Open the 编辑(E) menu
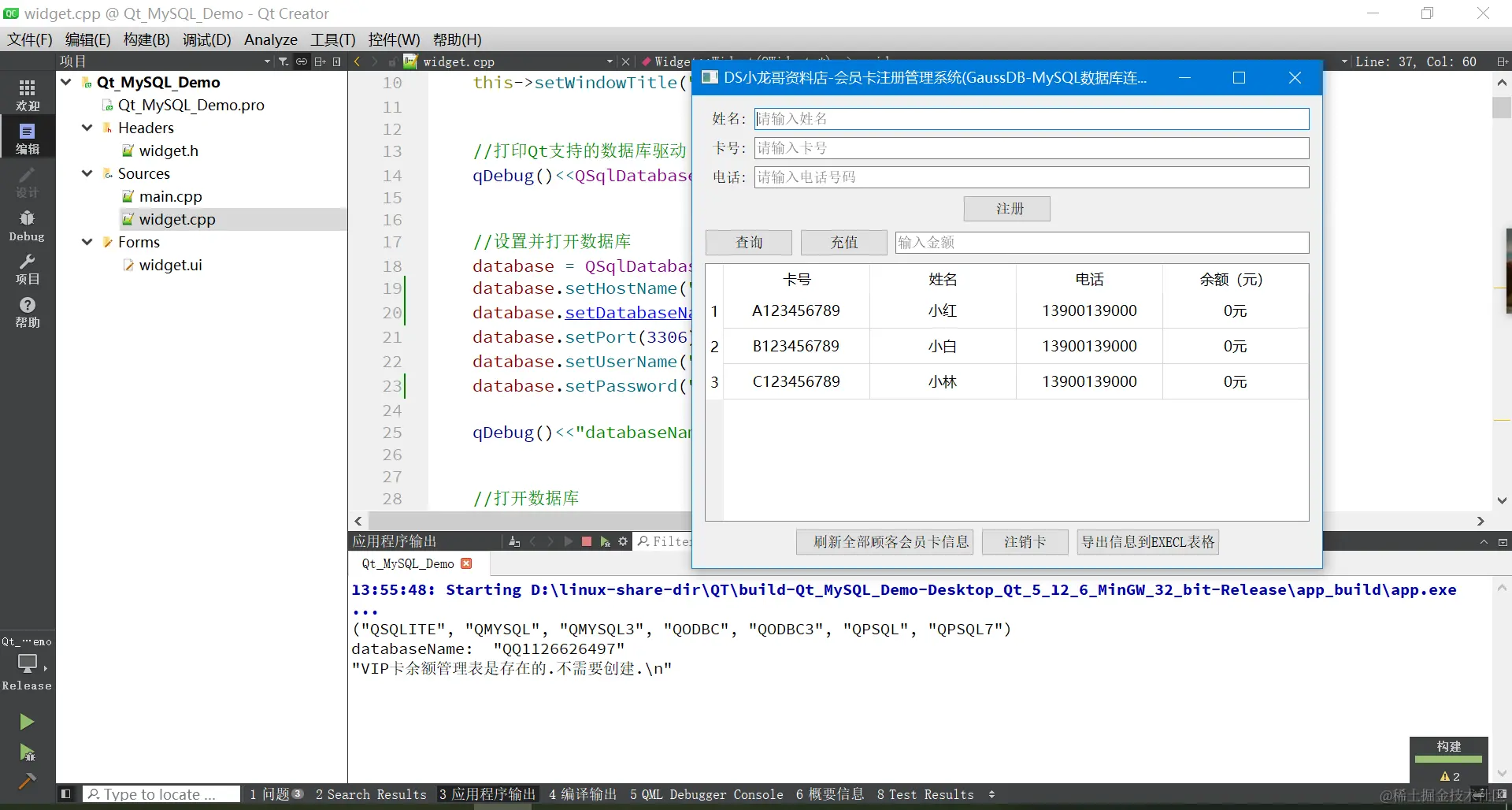The image size is (1512, 810). point(87,39)
